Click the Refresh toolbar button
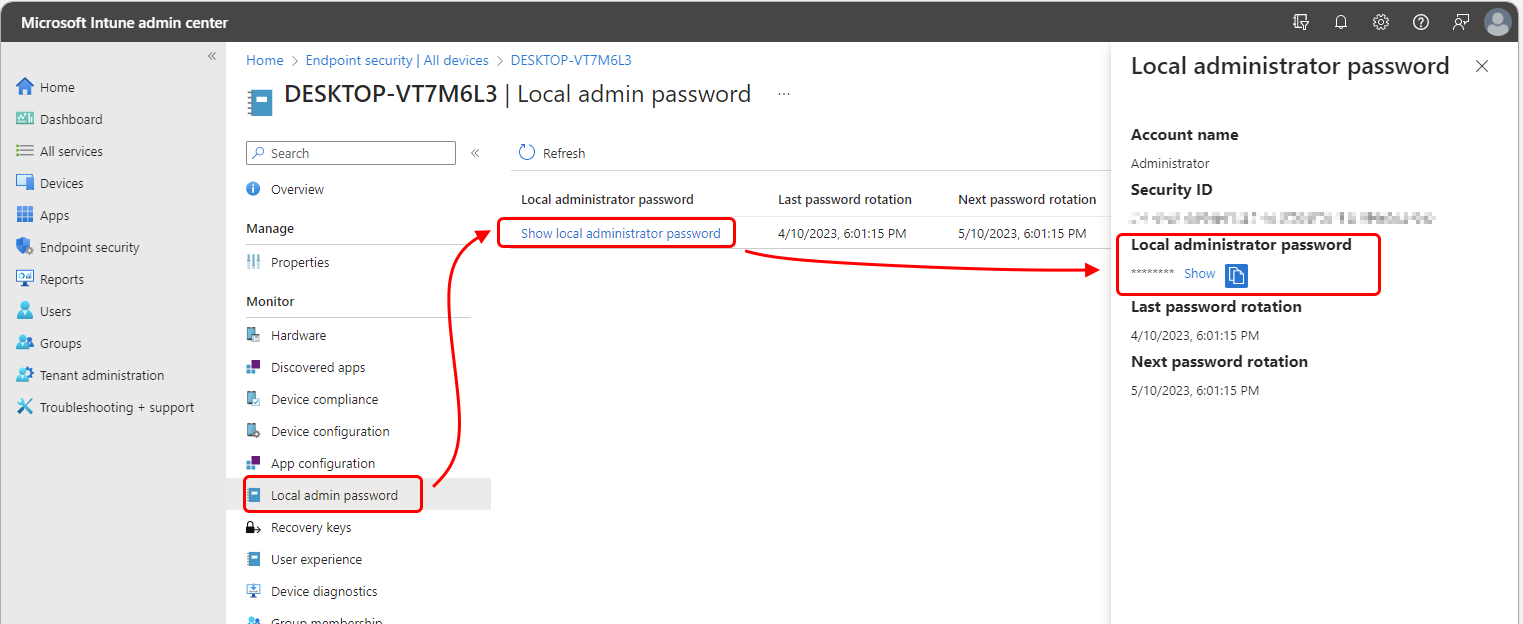 pyautogui.click(x=552, y=153)
